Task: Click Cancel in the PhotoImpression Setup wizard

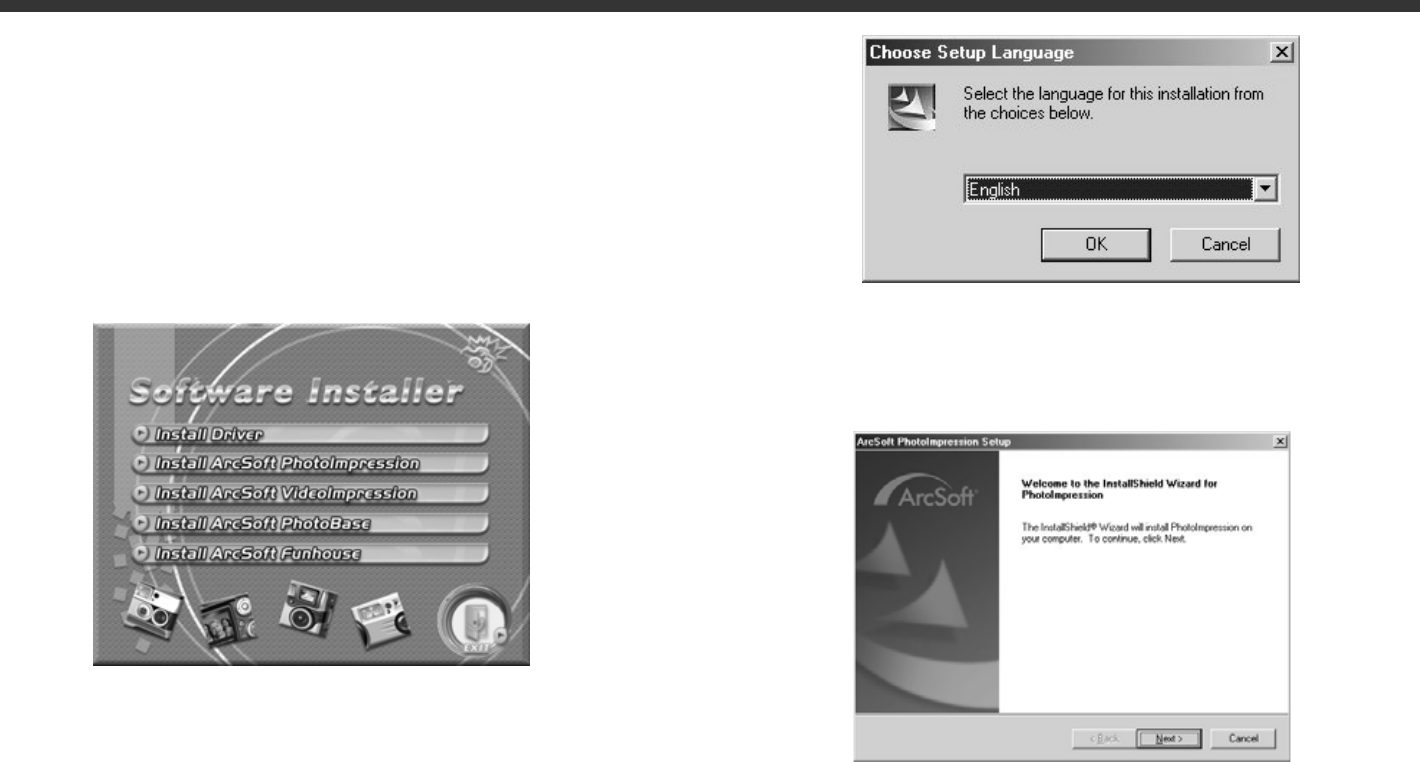Action: click(x=1242, y=738)
